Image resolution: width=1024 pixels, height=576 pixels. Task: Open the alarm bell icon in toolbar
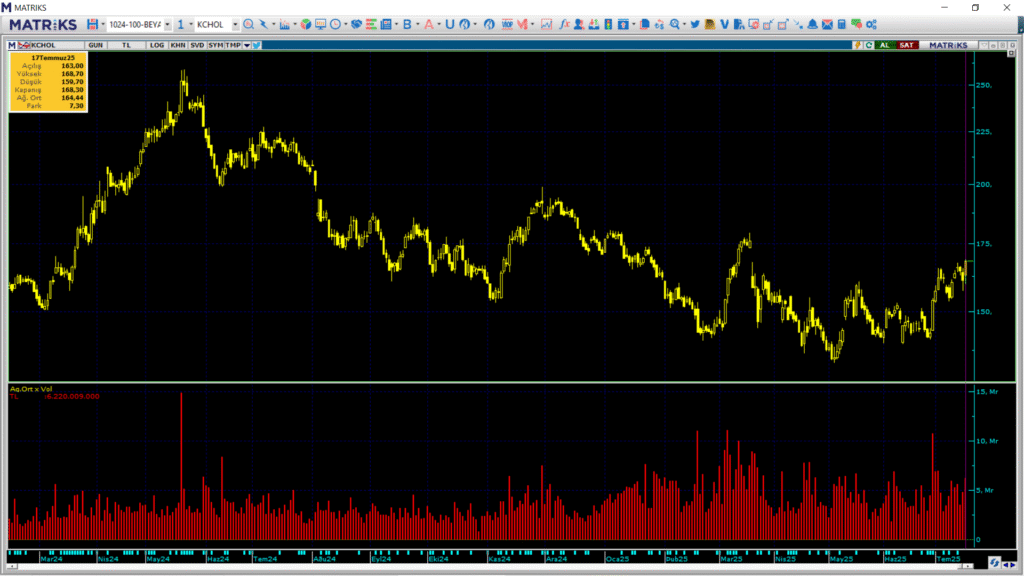(813, 24)
